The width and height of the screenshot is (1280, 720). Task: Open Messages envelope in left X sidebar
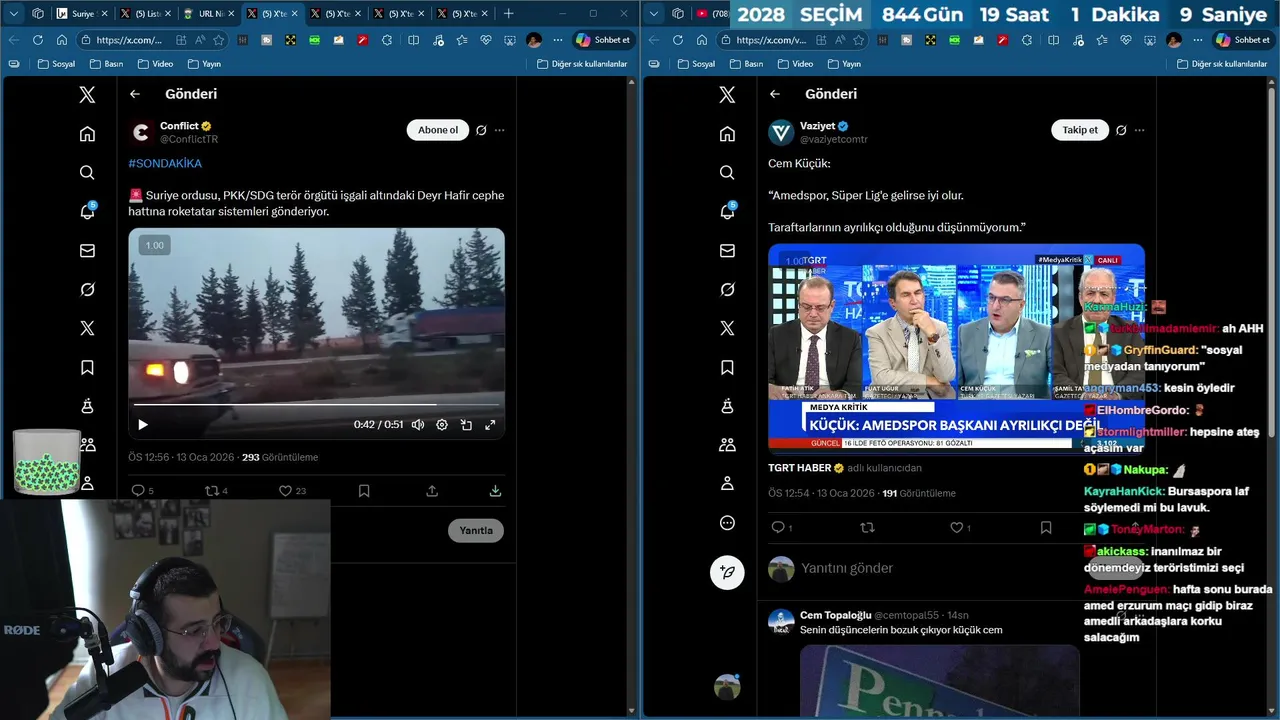(87, 251)
